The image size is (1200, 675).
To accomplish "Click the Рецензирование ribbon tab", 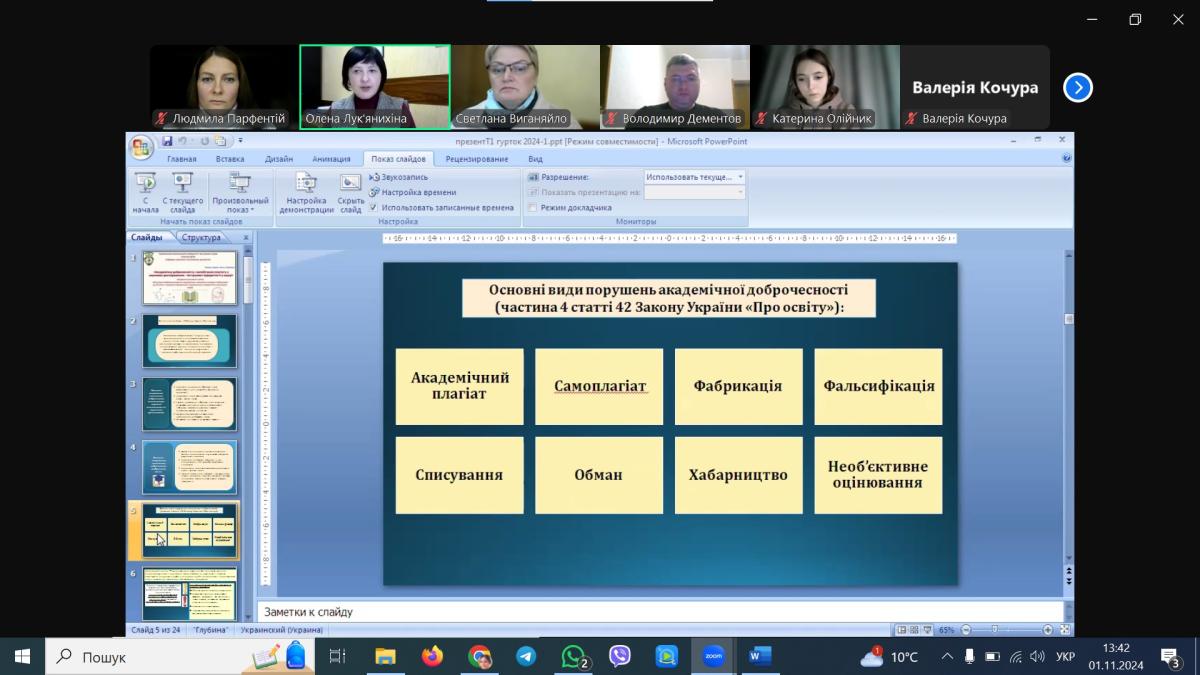I will (477, 159).
